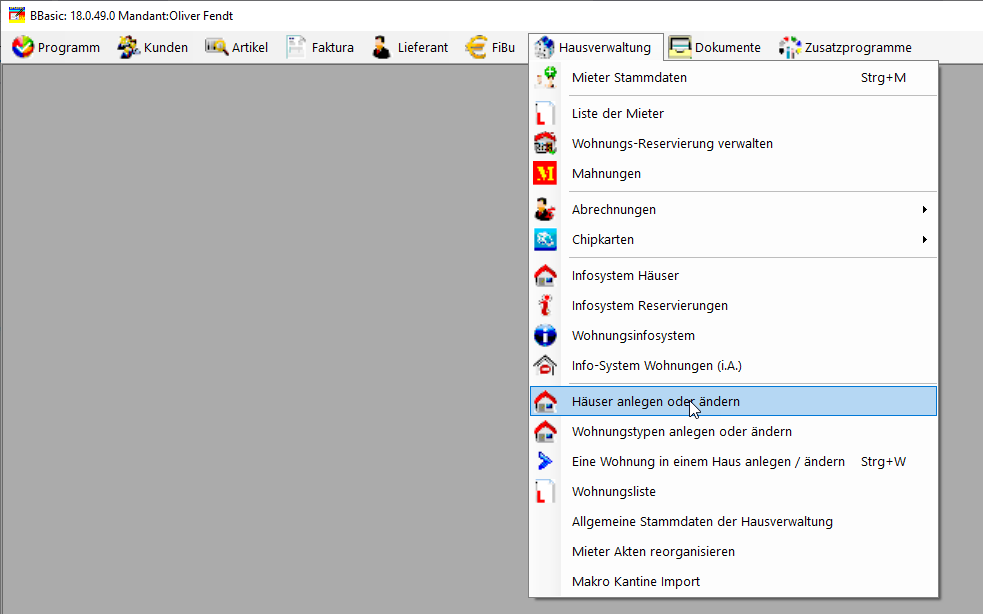Select Mieter Stammdaten
983x614 pixels.
coord(733,78)
